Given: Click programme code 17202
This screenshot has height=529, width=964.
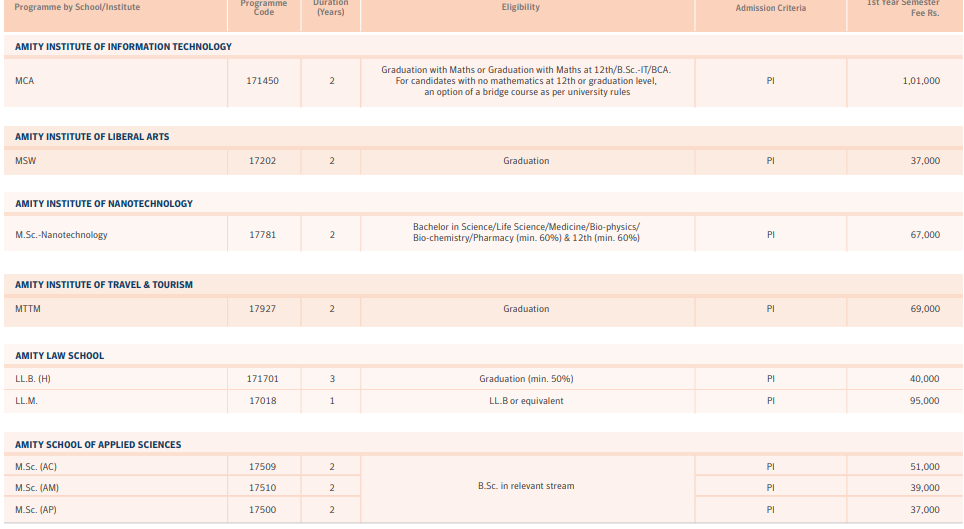Looking at the screenshot, I should tap(262, 161).
